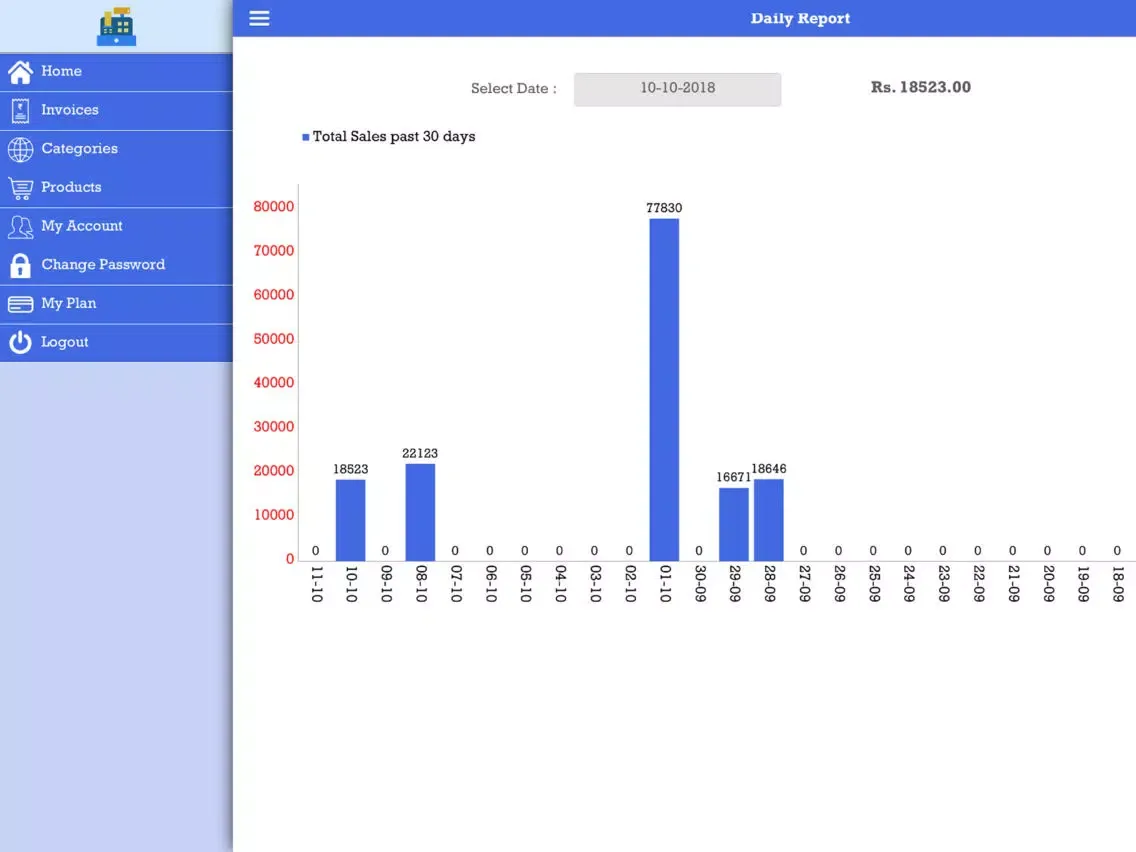Click the 18523 bar for 10-10
Viewport: 1136px width, 852px height.
pos(350,519)
